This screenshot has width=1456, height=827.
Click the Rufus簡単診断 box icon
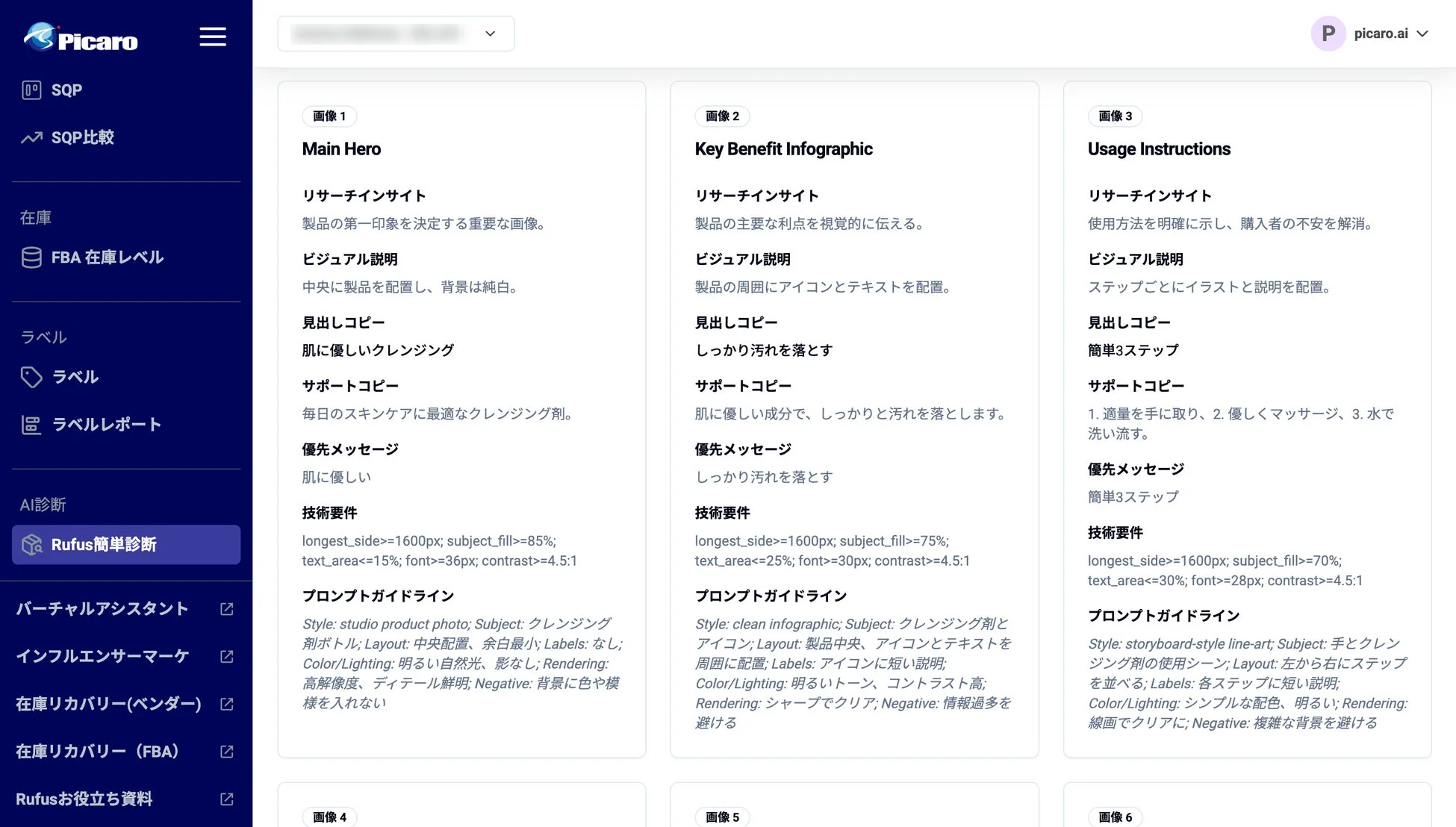pyautogui.click(x=31, y=545)
